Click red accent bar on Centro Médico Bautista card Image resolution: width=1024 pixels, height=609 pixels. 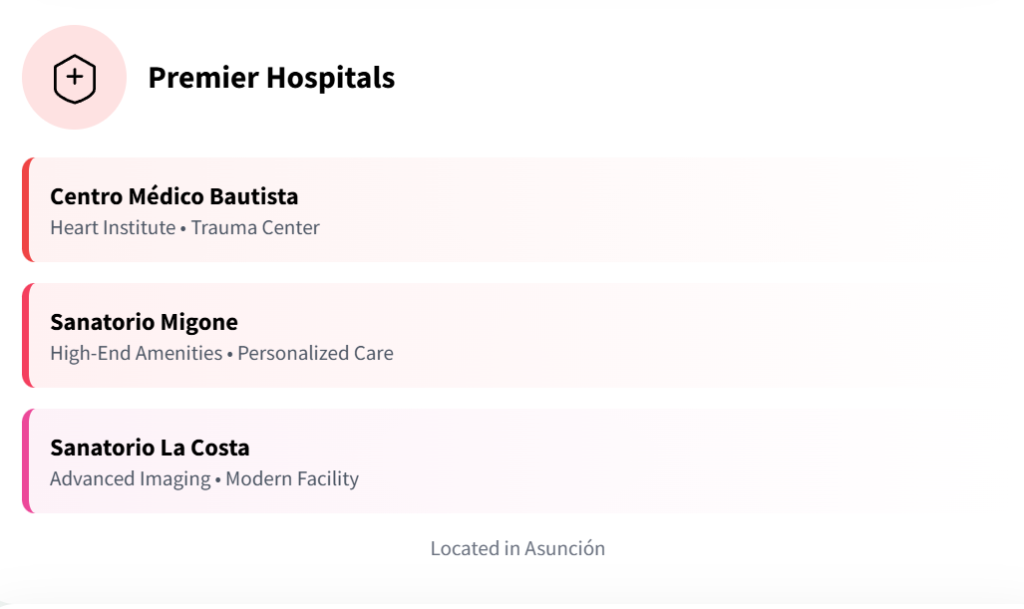pos(26,210)
